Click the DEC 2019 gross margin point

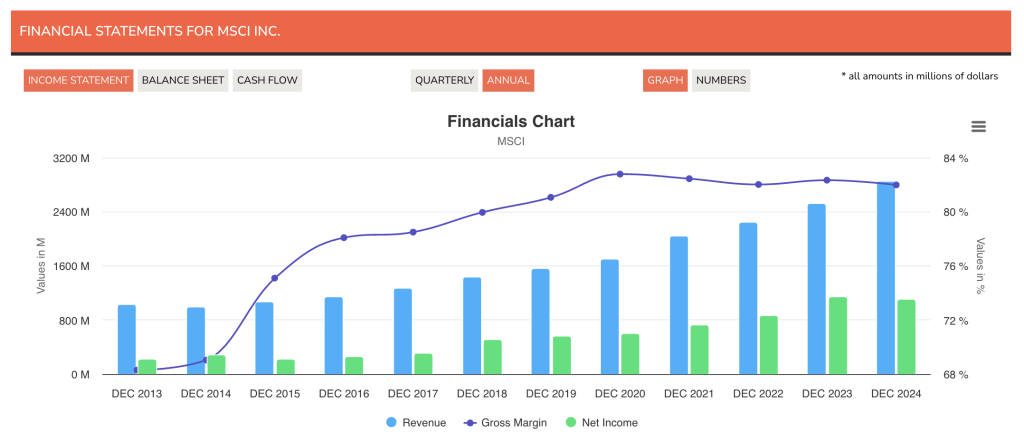click(x=551, y=197)
